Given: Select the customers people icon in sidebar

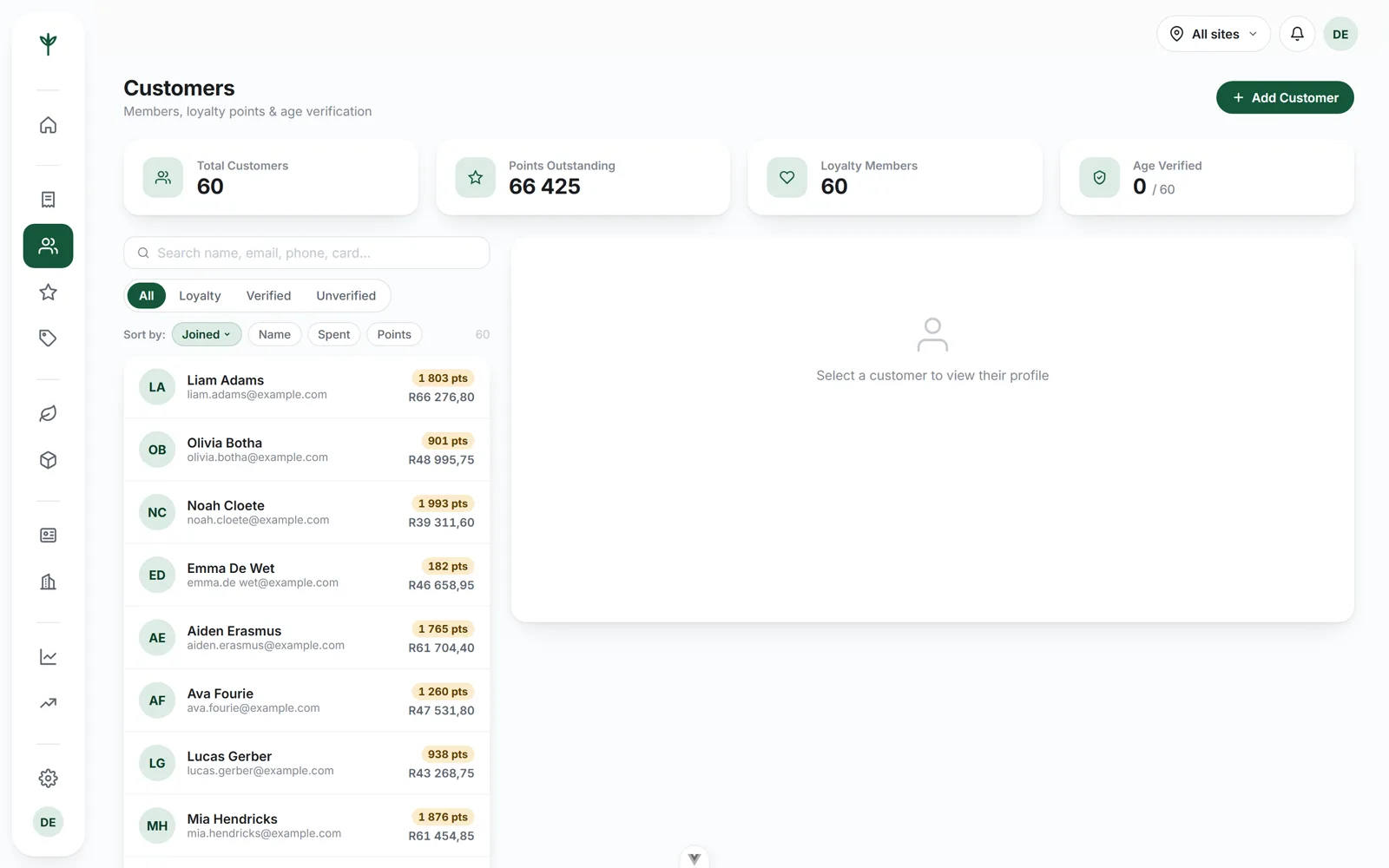Looking at the screenshot, I should point(48,246).
